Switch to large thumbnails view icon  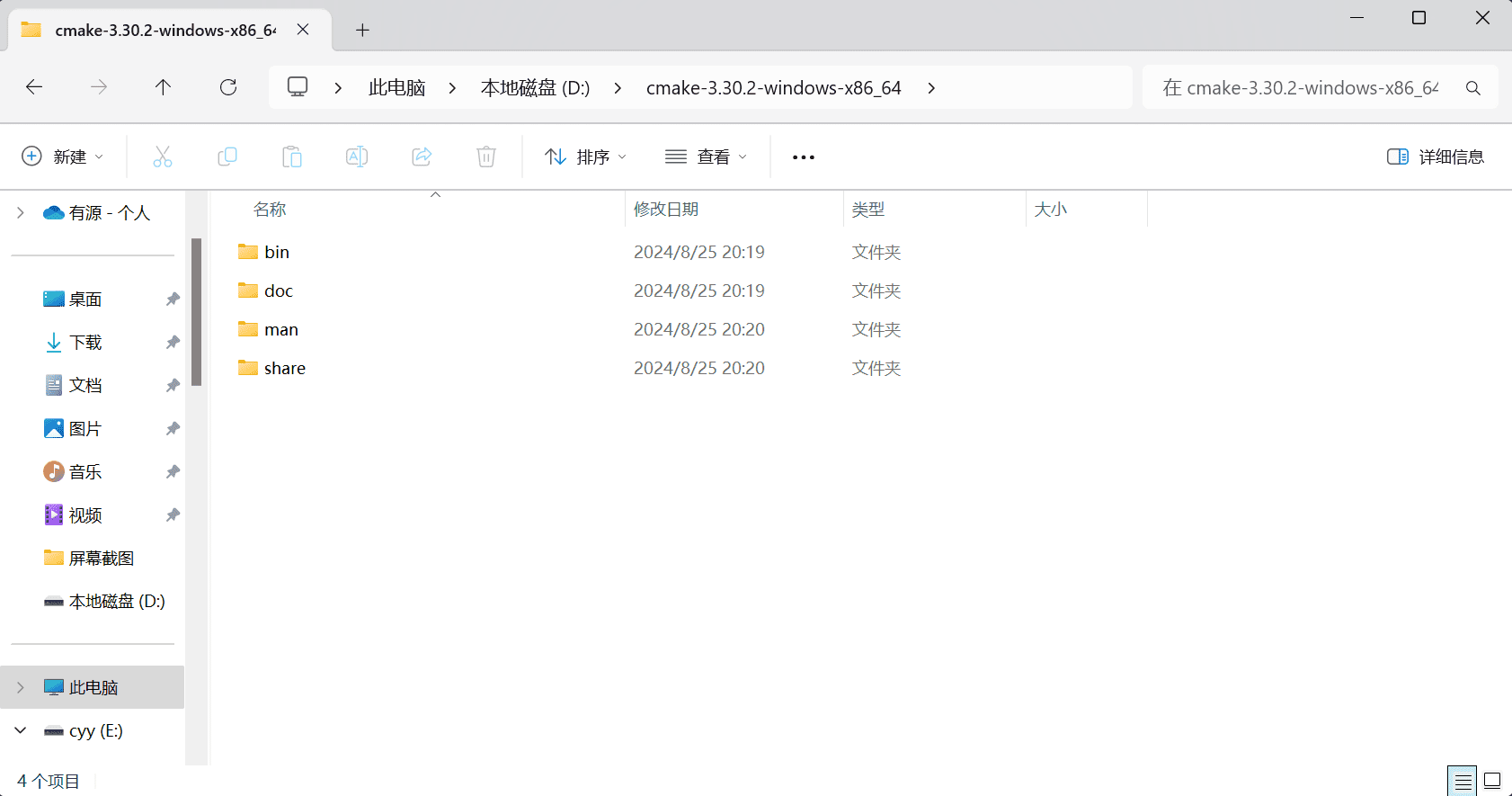tap(1492, 781)
